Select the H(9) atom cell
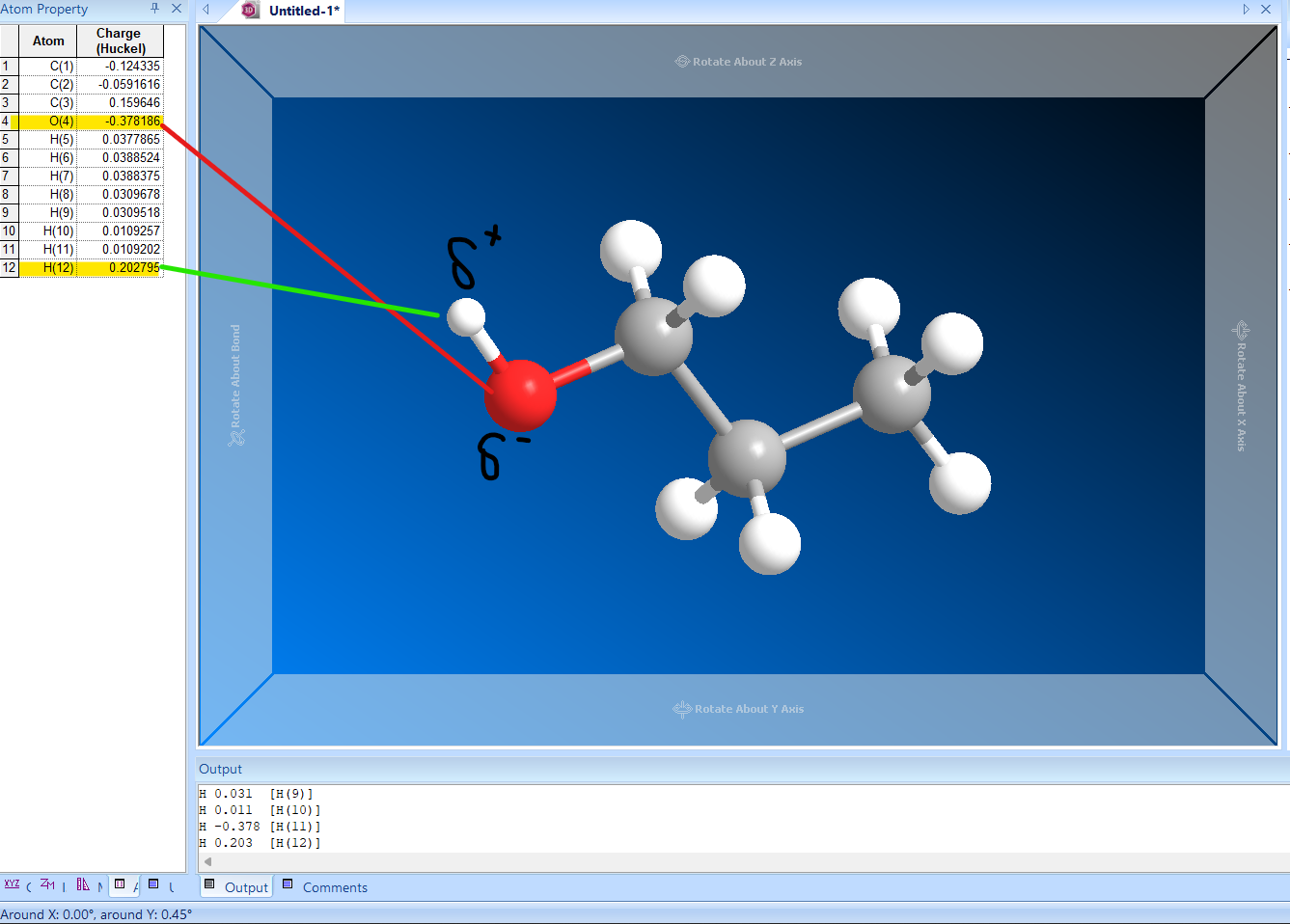Image resolution: width=1290 pixels, height=924 pixels. [x=48, y=213]
